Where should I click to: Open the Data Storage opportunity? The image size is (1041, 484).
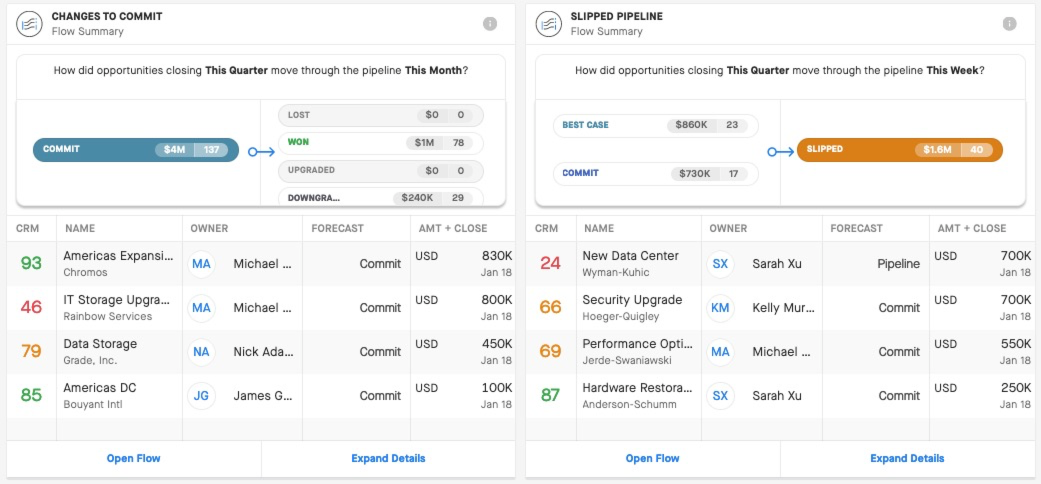(100, 344)
